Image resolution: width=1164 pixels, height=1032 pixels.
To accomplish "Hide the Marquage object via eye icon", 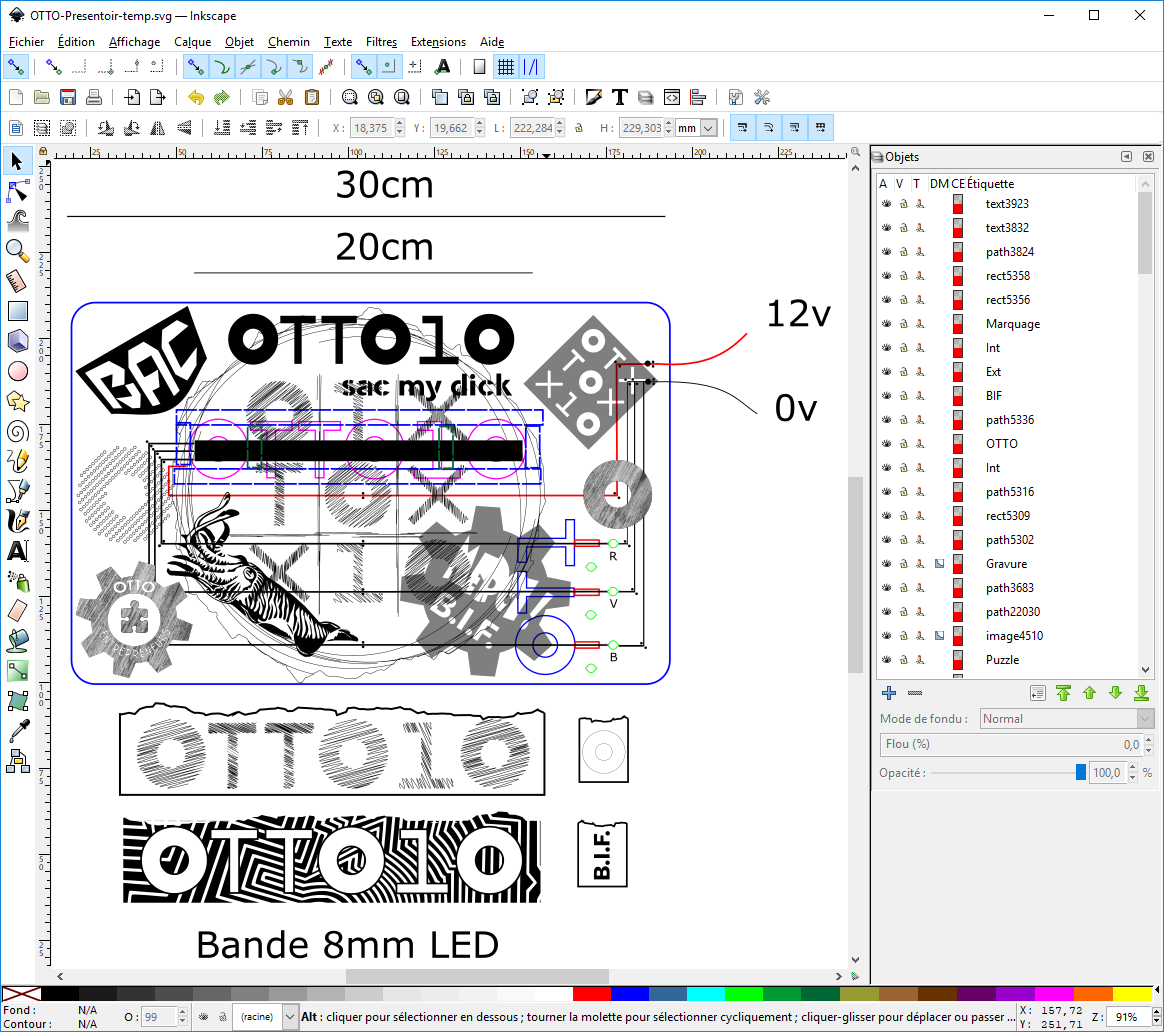I will coord(885,324).
